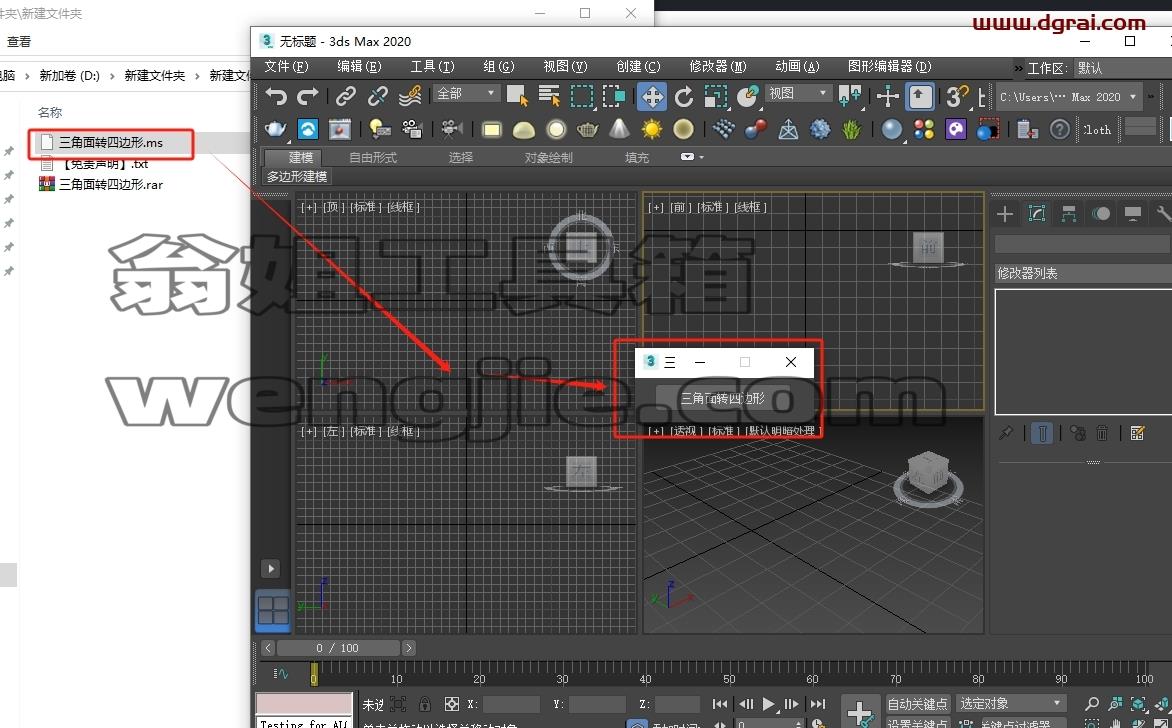The image size is (1172, 728).
Task: Activate the Select and Scale tool
Action: coord(716,96)
